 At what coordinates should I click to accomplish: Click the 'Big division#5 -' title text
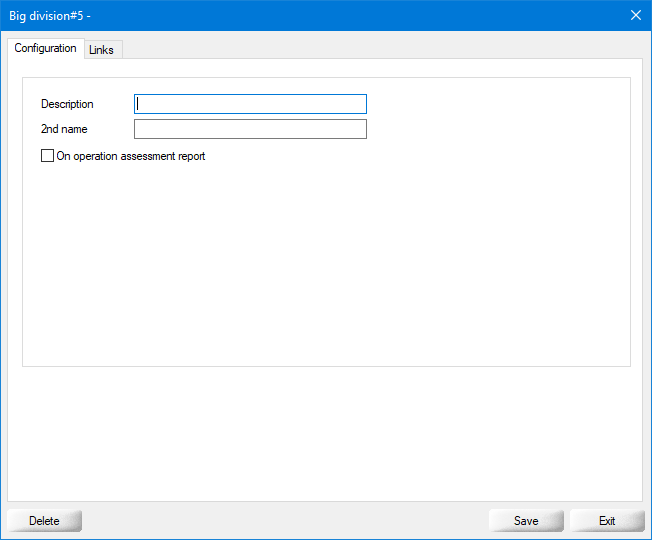pos(50,16)
